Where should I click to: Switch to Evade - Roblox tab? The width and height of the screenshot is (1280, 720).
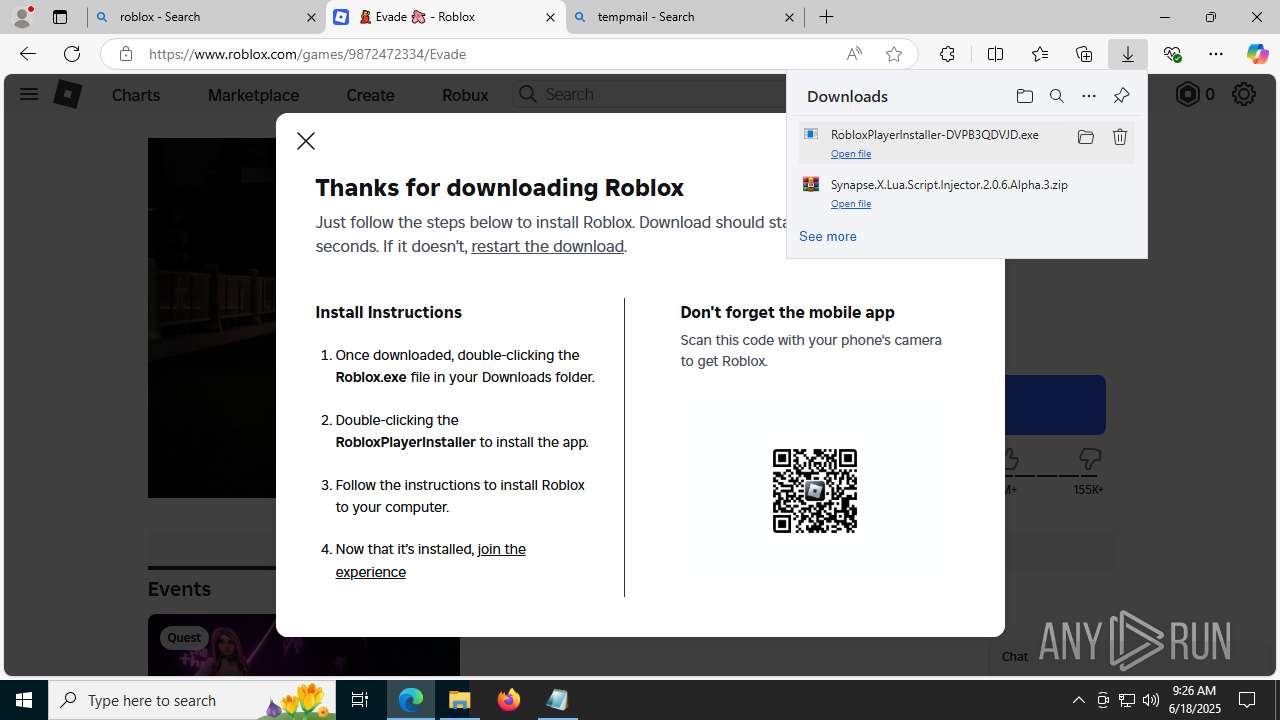pos(446,17)
